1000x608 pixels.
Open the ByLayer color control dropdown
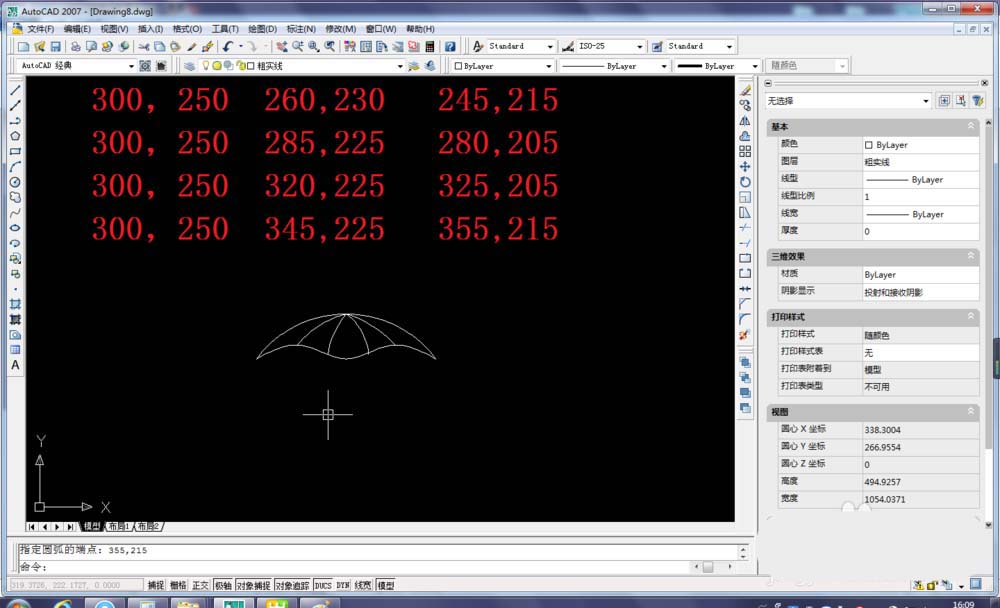[548, 66]
